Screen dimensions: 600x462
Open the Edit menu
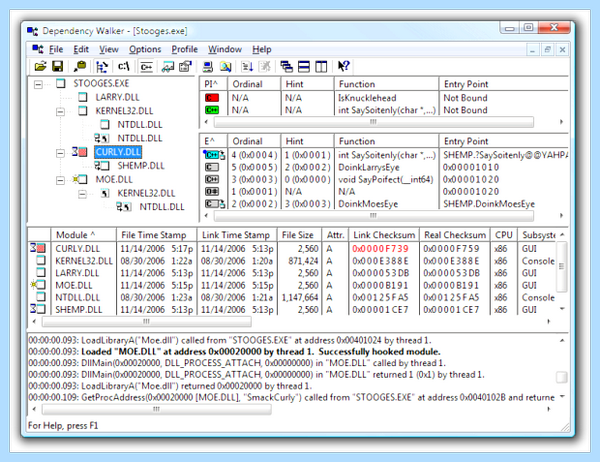(81, 49)
